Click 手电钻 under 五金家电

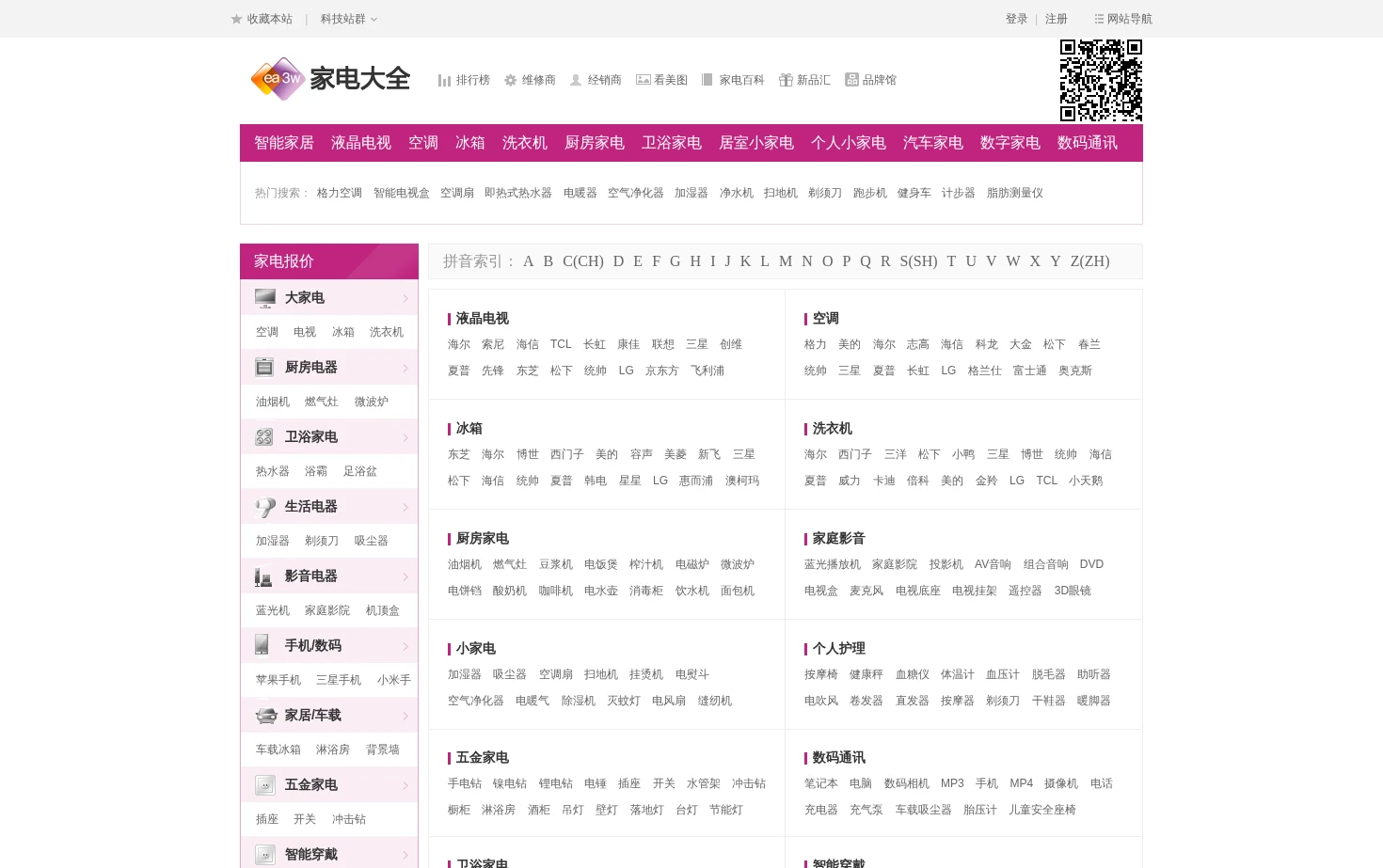465,783
